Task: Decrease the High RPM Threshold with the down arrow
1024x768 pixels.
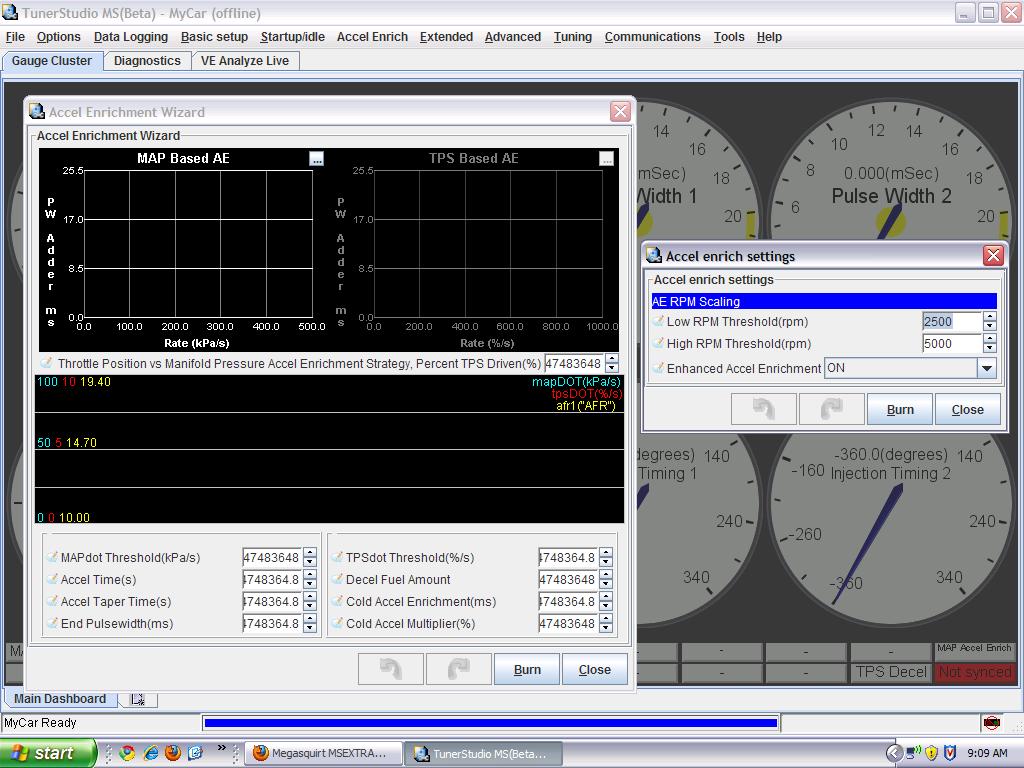Action: pyautogui.click(x=989, y=349)
